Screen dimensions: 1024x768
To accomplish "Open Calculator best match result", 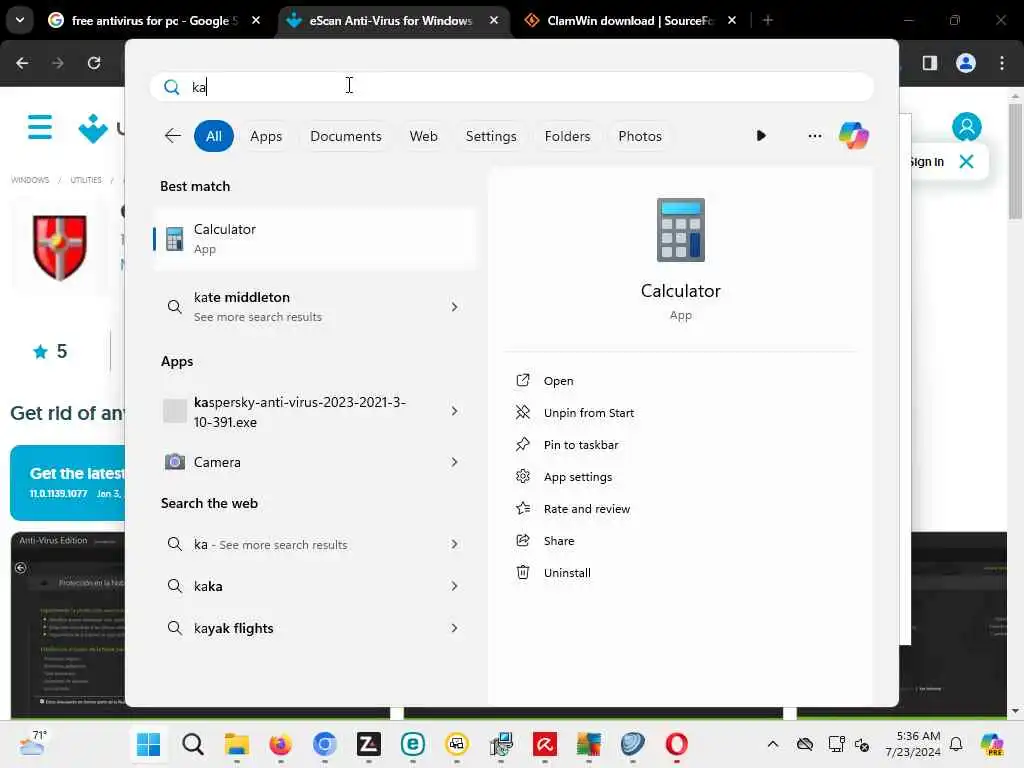I will click(315, 238).
